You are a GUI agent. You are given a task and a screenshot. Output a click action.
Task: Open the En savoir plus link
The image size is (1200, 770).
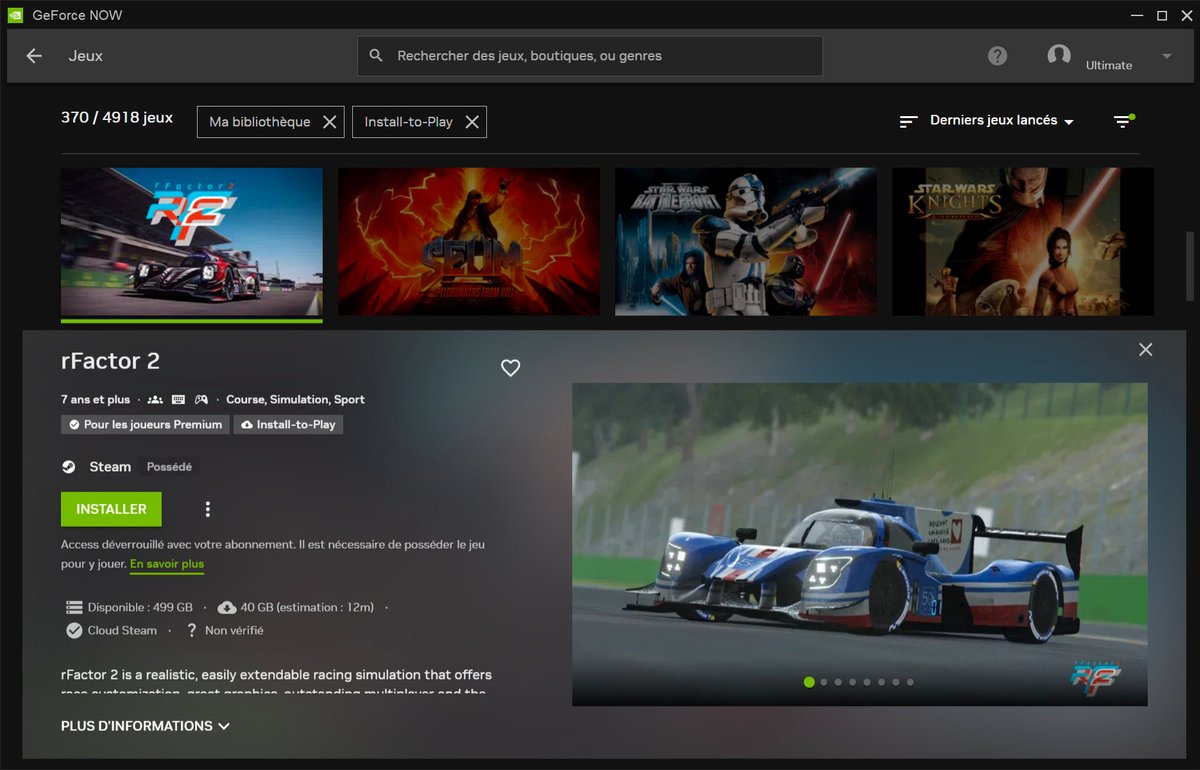click(166, 564)
